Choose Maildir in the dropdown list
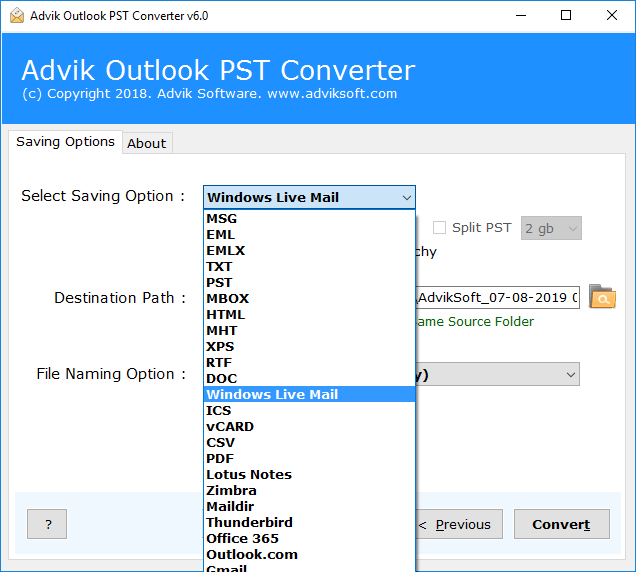 (309, 506)
